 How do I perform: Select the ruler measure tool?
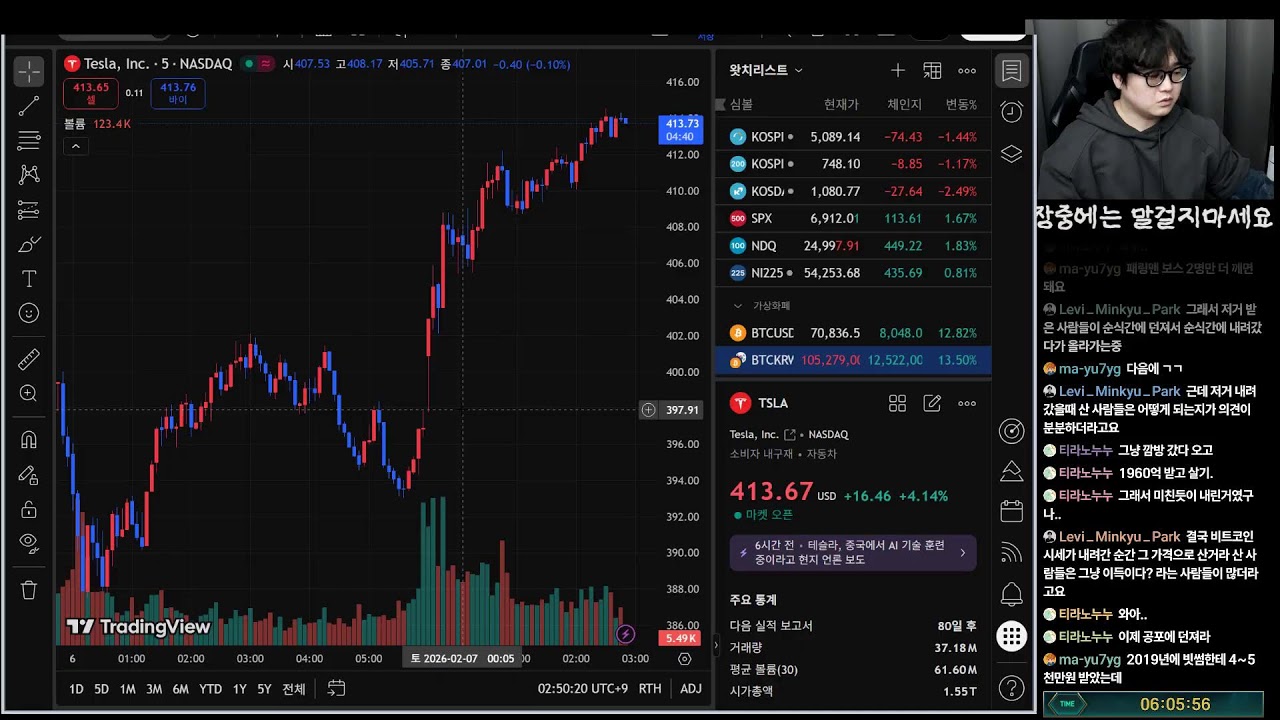pos(29,358)
